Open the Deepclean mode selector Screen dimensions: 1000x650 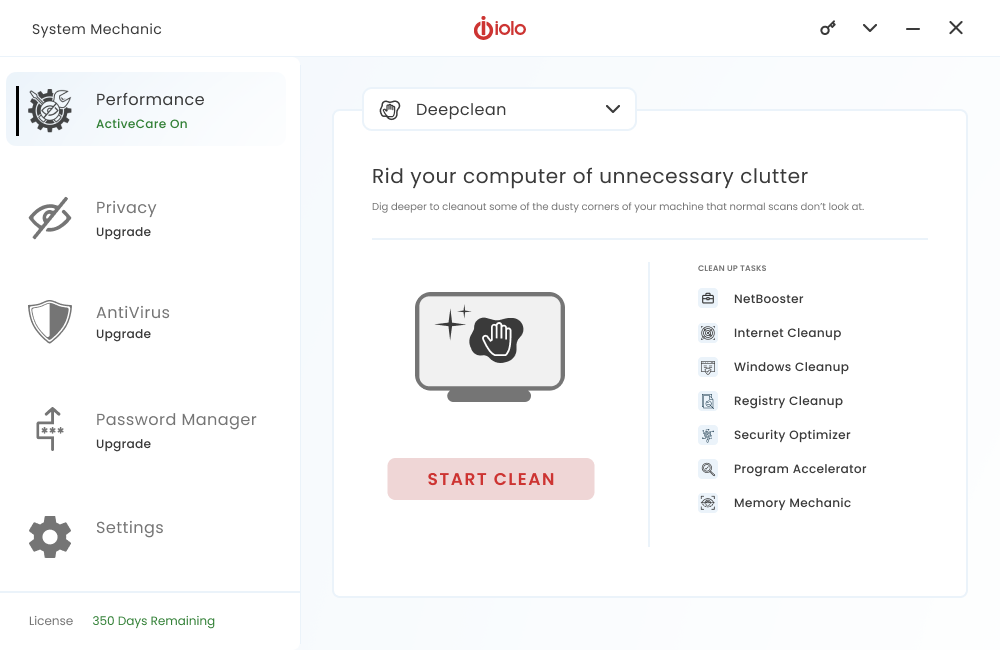point(499,109)
